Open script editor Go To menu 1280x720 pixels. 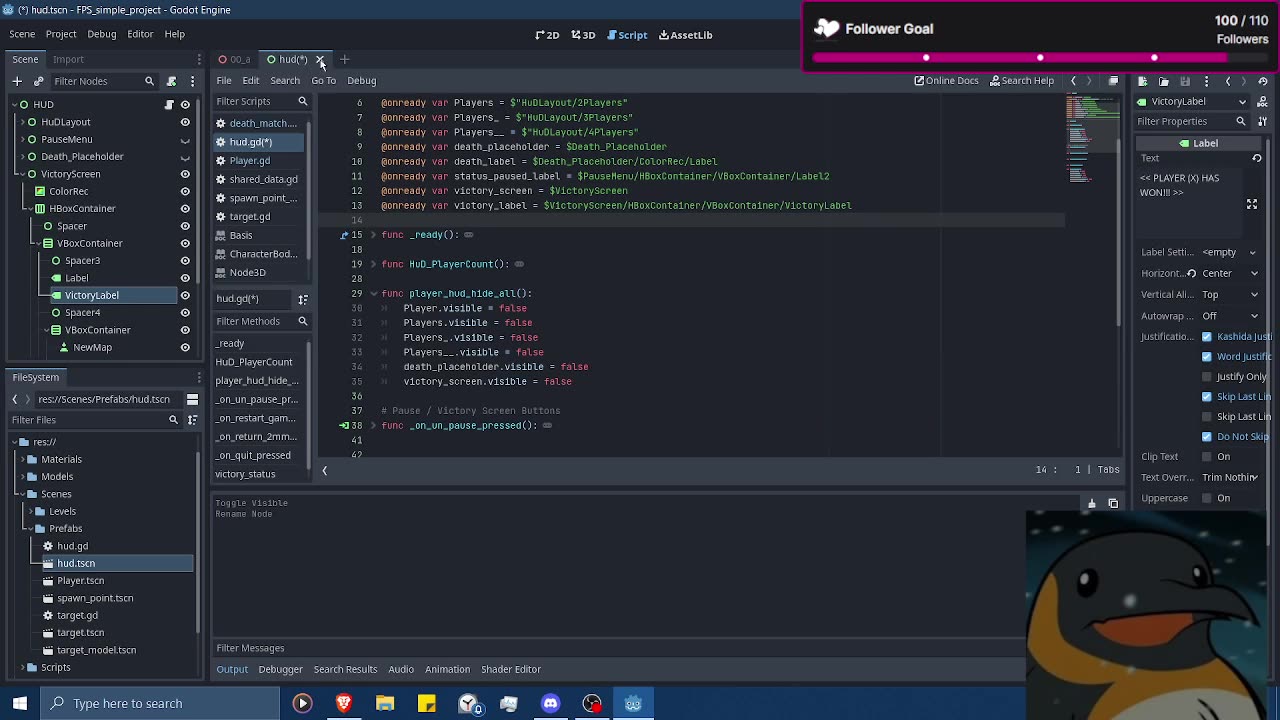click(323, 81)
